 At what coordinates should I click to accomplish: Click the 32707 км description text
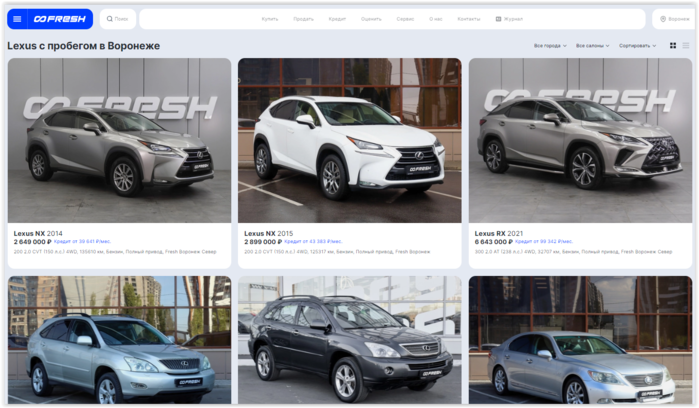(573, 252)
